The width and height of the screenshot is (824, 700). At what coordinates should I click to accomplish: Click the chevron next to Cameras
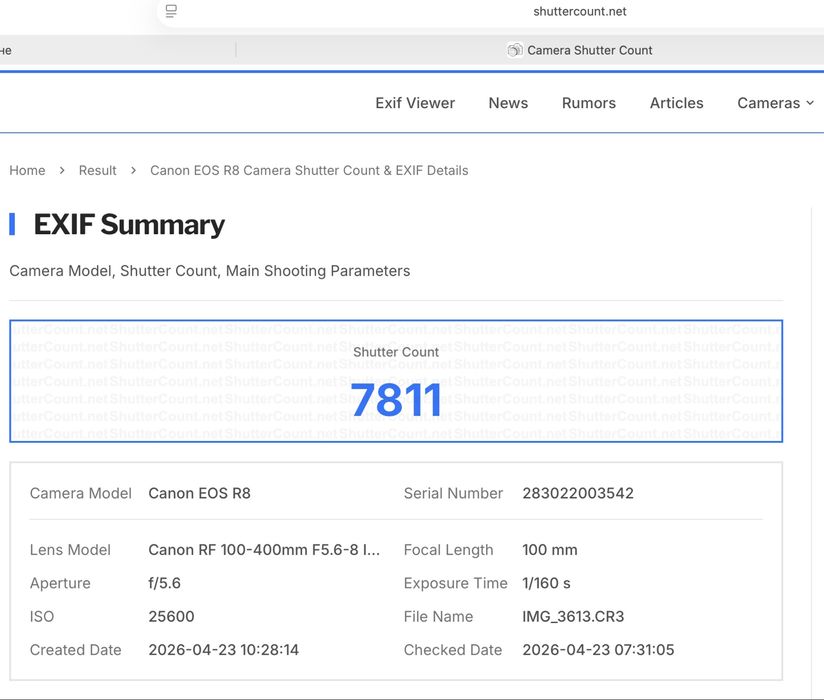coord(810,103)
